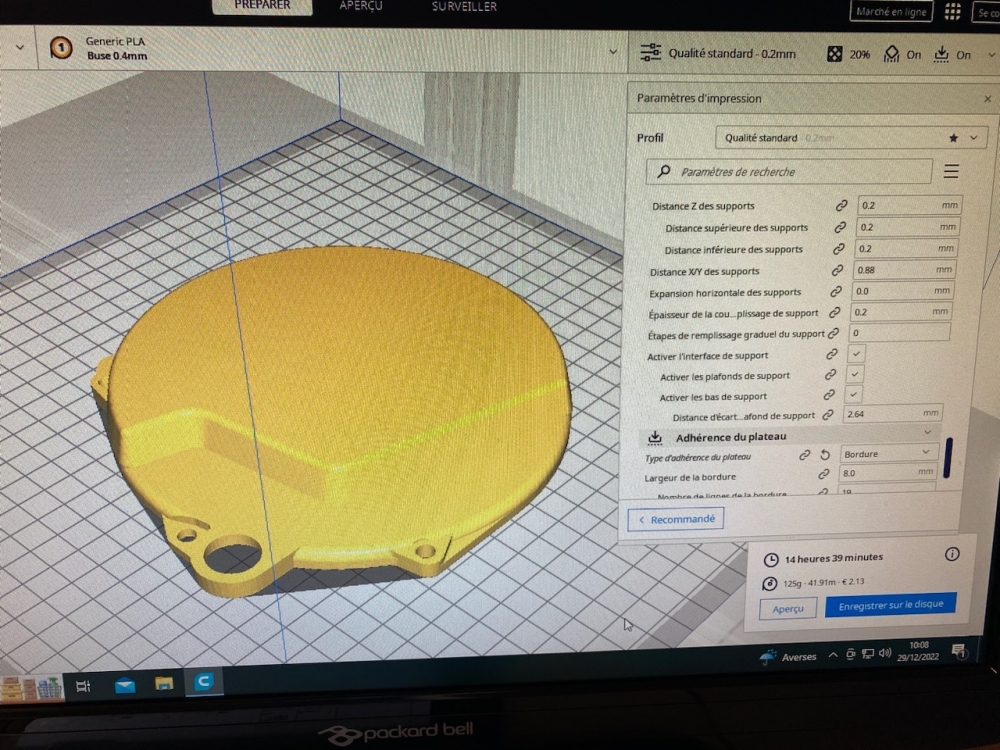The height and width of the screenshot is (750, 1000).
Task: Toggle Activer les bas de support checkbox
Action: tap(854, 395)
